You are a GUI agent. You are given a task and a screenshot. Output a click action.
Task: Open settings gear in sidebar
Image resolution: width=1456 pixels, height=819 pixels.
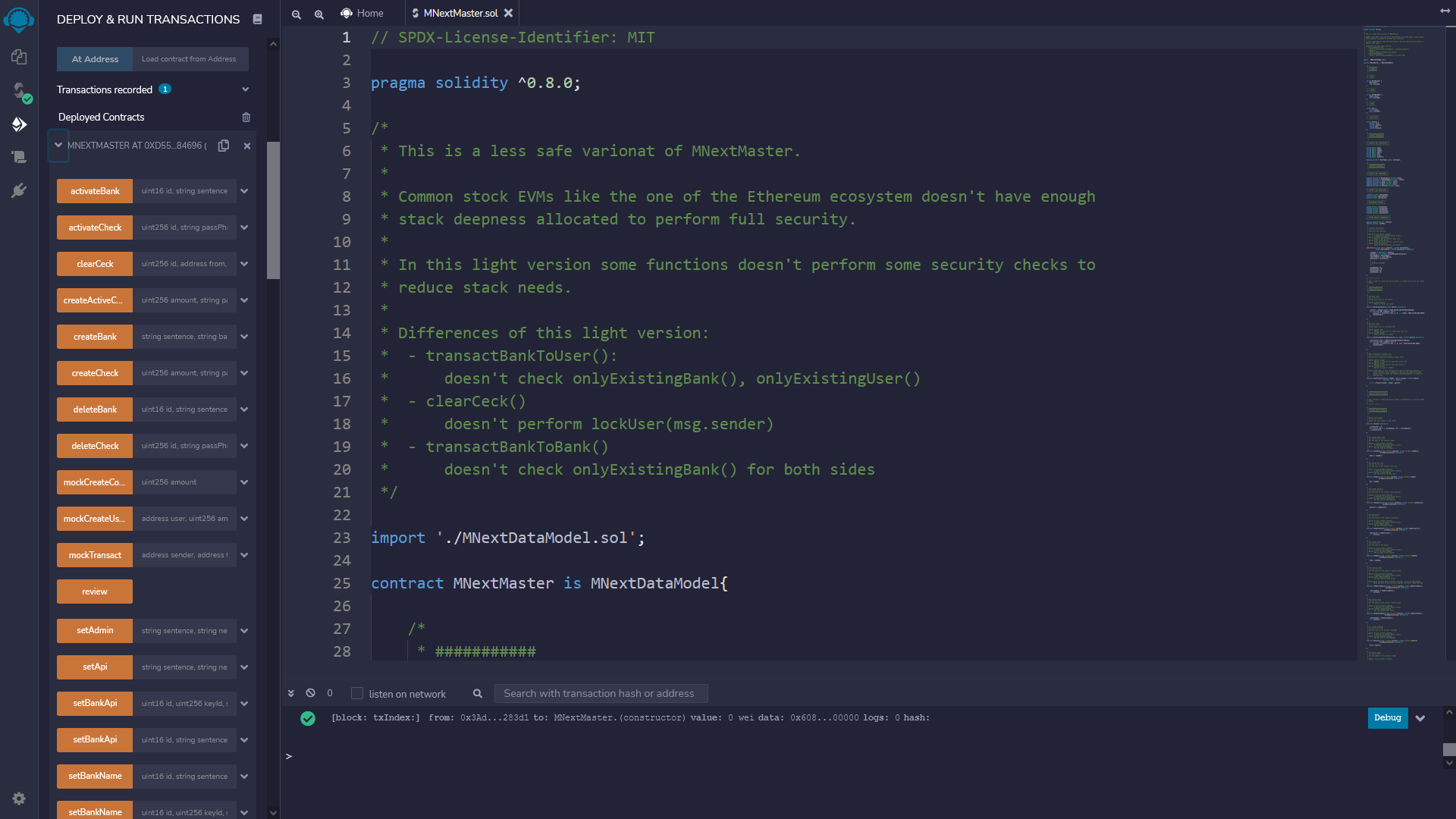click(x=19, y=799)
